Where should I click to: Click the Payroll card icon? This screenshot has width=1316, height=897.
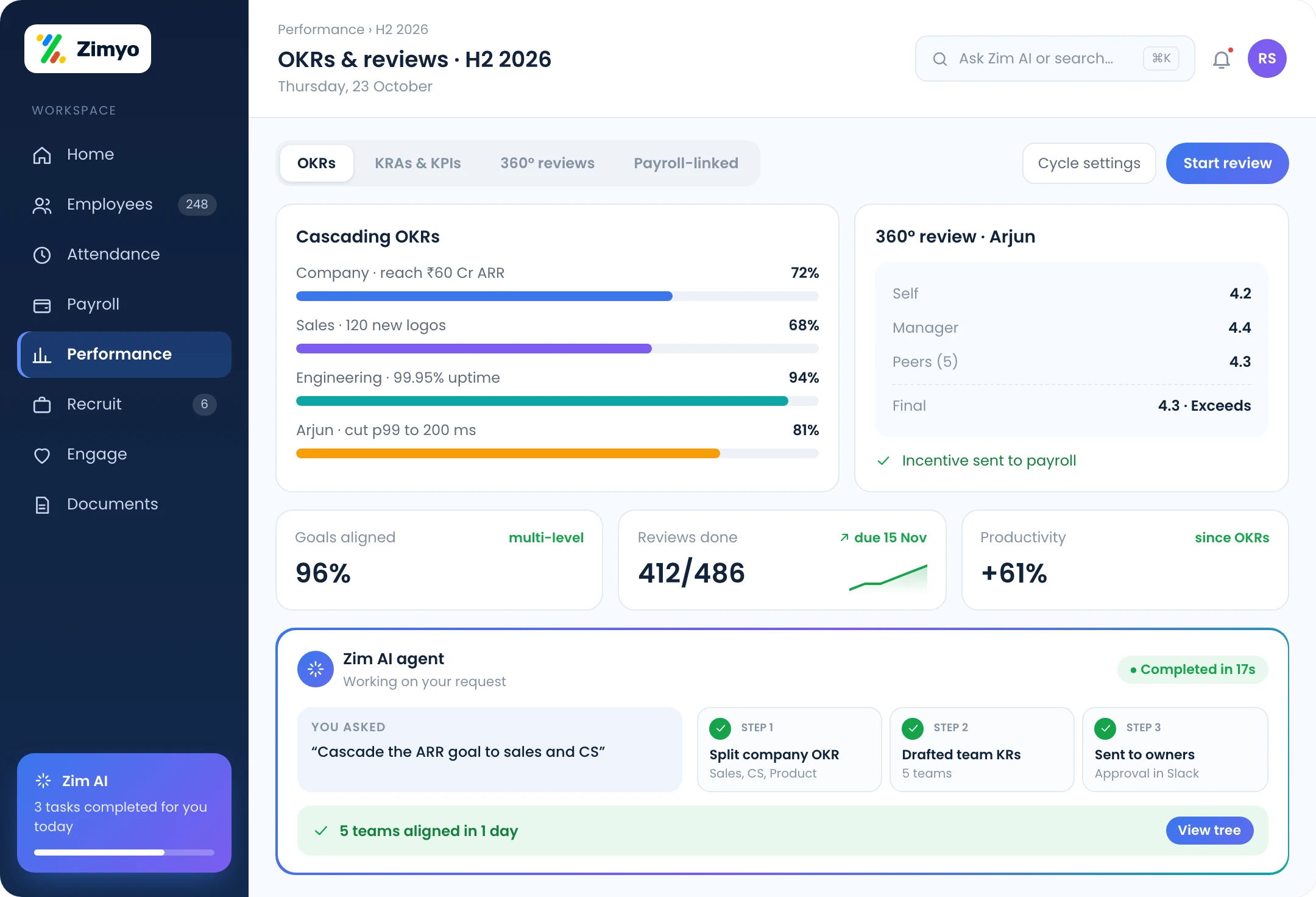42,305
